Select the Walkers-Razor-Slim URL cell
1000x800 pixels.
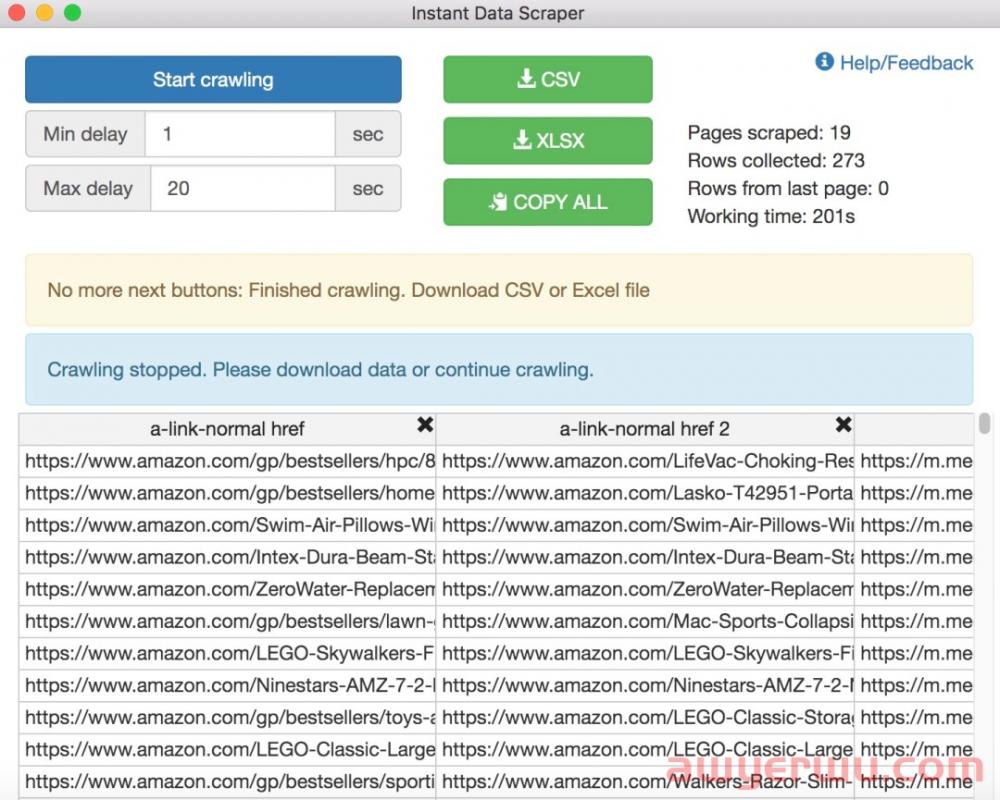[645, 781]
